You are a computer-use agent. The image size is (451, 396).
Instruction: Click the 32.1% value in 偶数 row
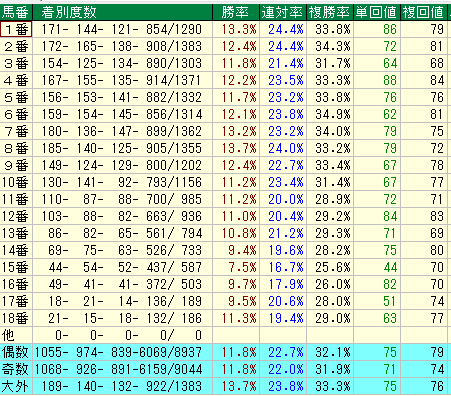(x=330, y=352)
